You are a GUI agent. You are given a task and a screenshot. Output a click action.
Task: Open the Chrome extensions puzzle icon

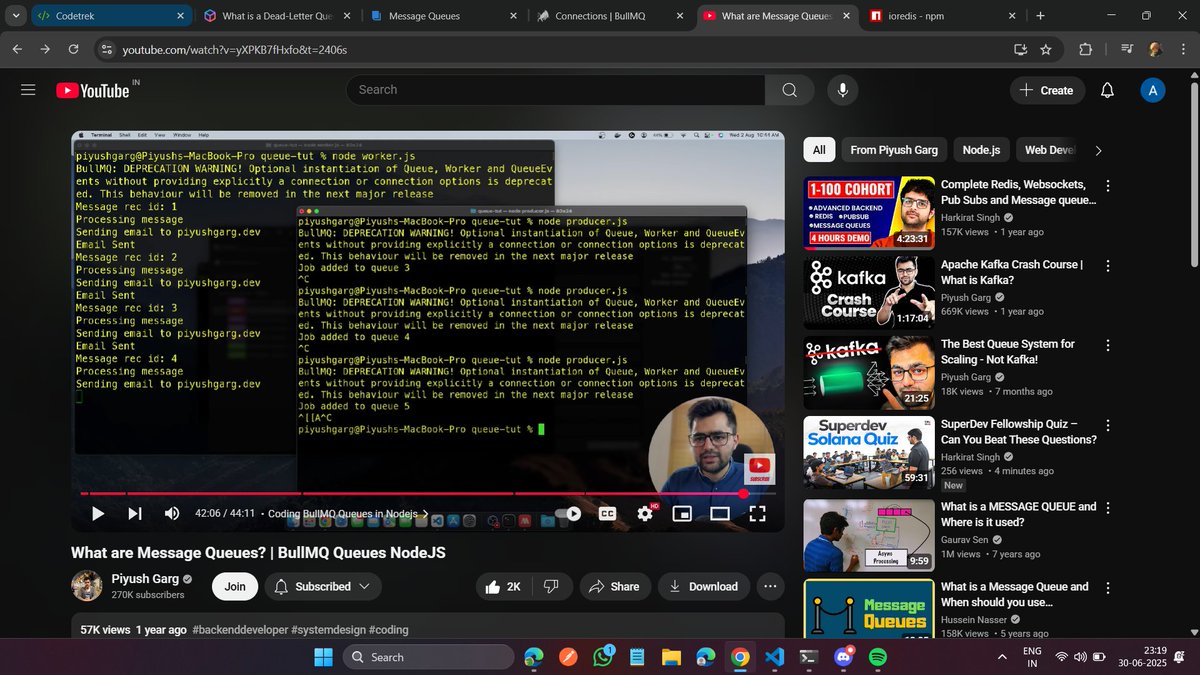coord(1086,49)
